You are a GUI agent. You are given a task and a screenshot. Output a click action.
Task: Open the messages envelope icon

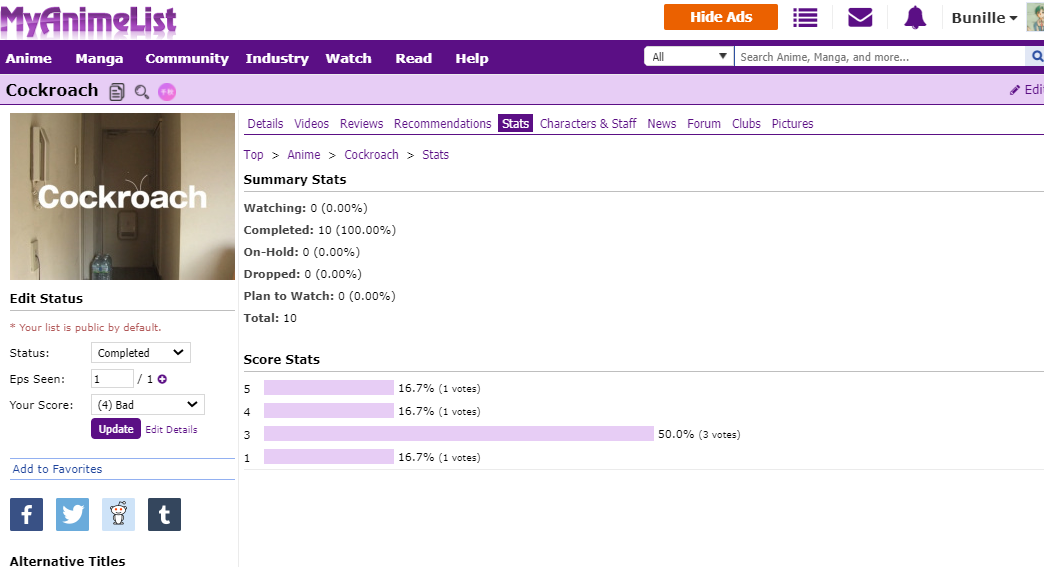860,18
